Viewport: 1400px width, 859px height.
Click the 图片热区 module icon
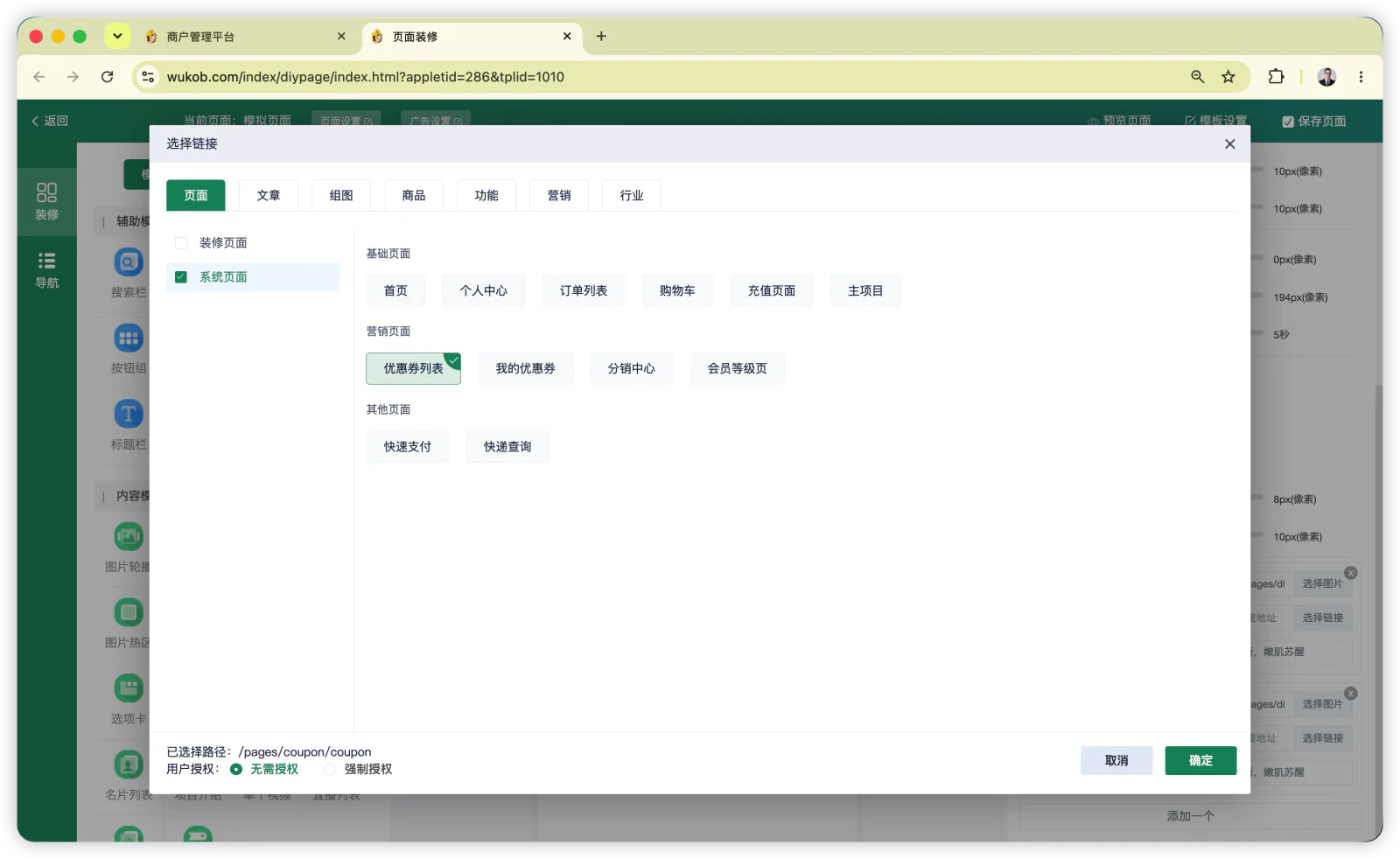pyautogui.click(x=129, y=612)
